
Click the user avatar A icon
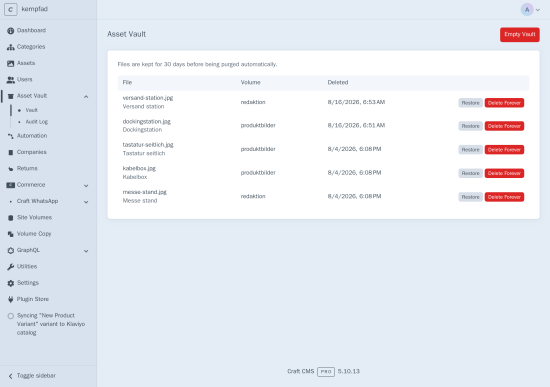tap(527, 9)
